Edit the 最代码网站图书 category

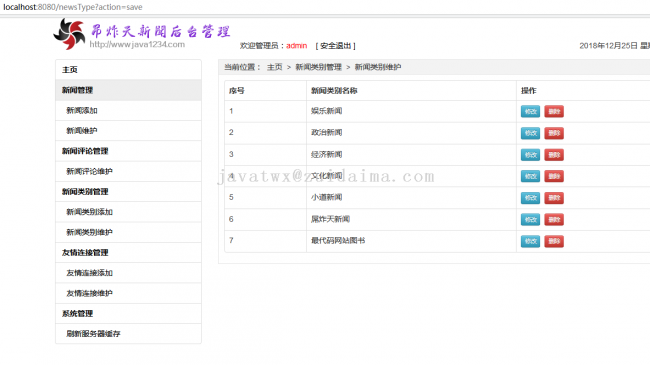pyautogui.click(x=530, y=241)
